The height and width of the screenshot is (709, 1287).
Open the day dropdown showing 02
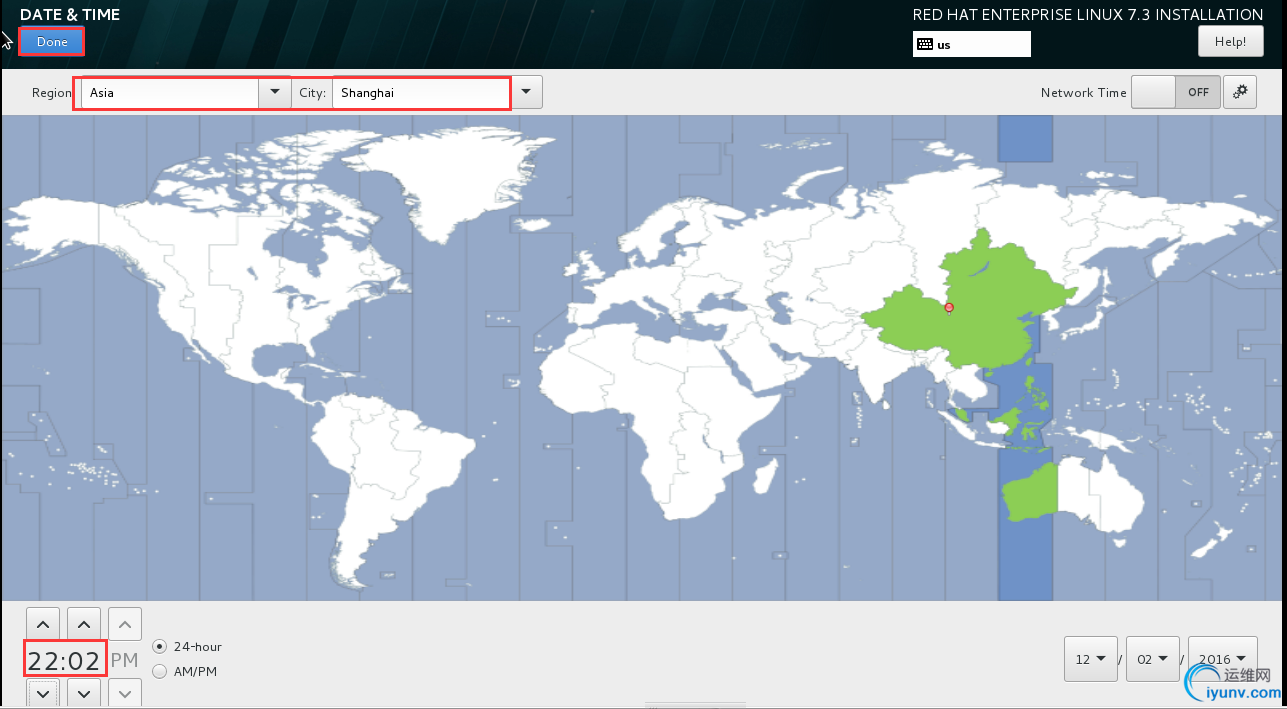click(x=1152, y=659)
